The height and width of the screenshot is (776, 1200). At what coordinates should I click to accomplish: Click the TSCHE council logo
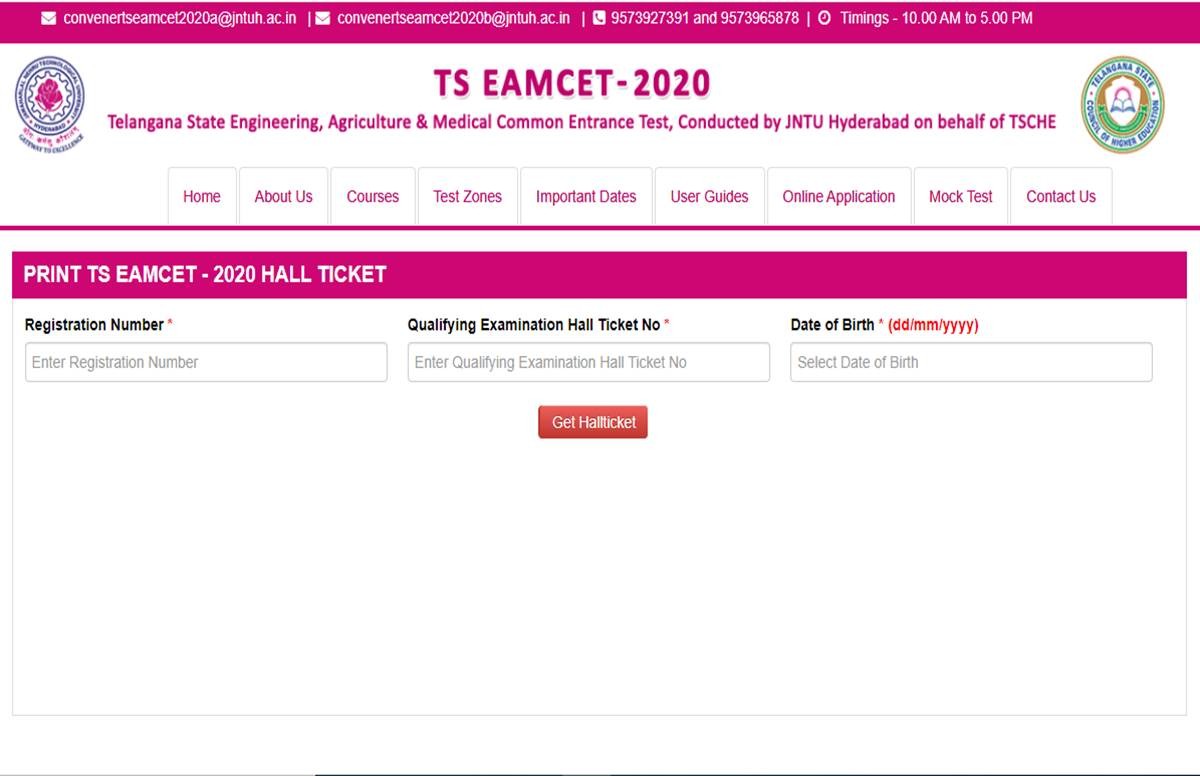[x=1122, y=104]
